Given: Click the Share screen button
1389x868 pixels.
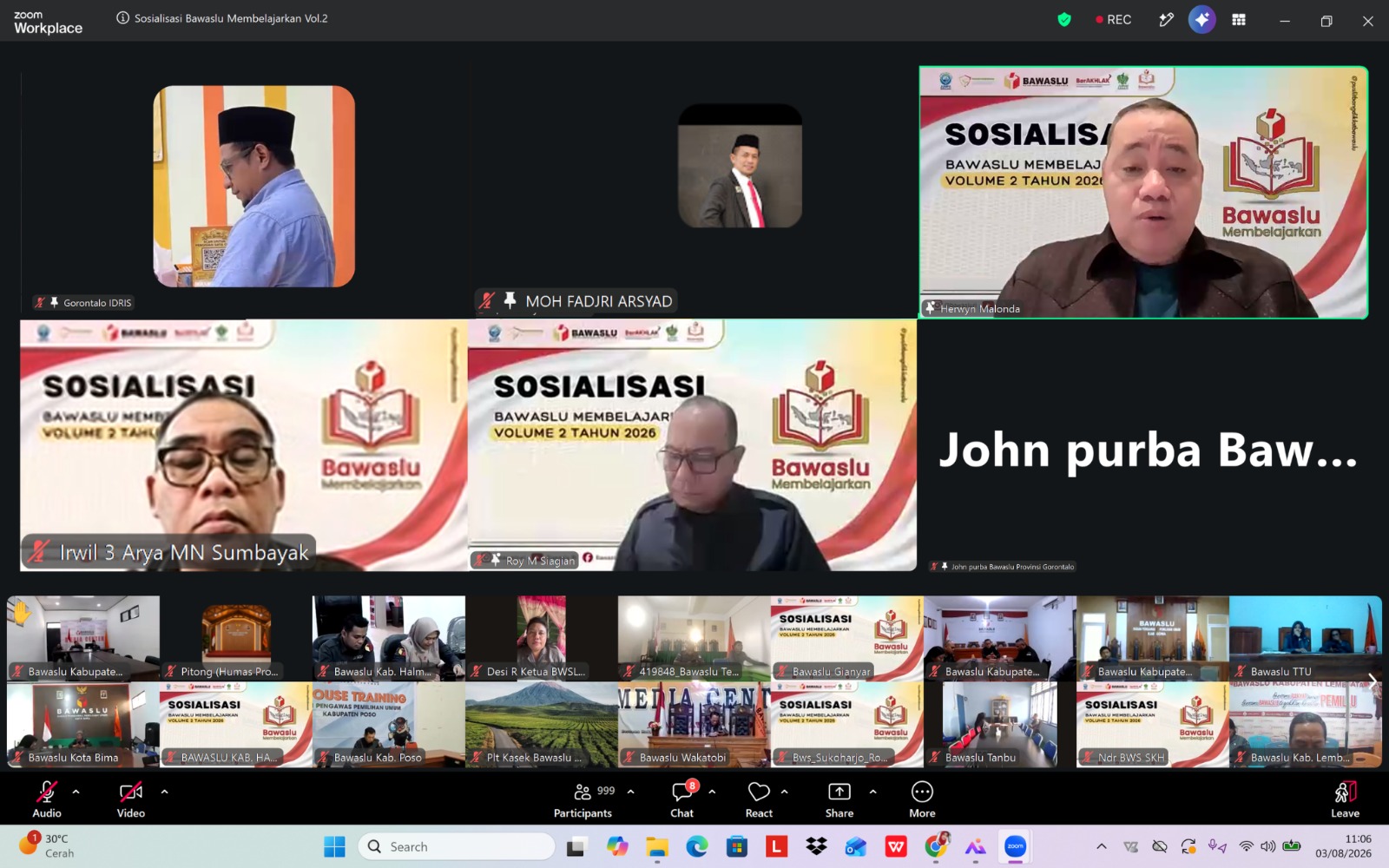Looking at the screenshot, I should (839, 799).
